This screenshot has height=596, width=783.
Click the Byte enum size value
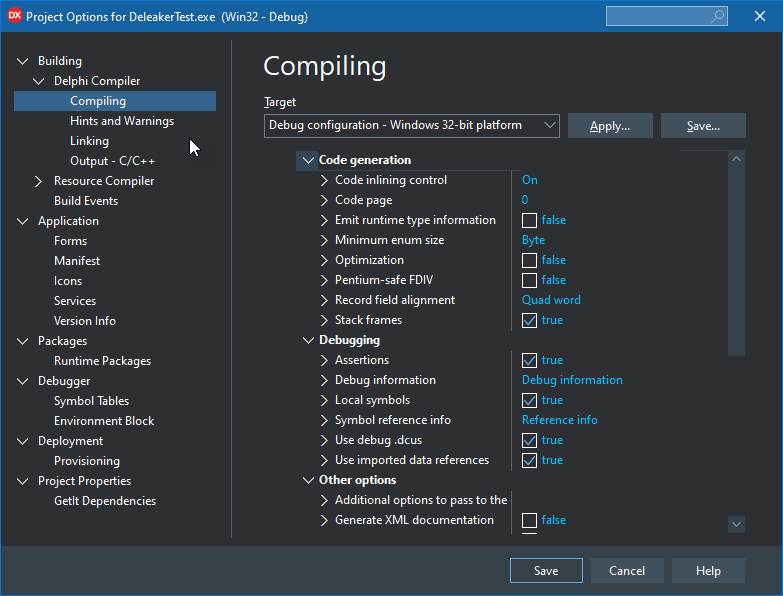tap(533, 240)
